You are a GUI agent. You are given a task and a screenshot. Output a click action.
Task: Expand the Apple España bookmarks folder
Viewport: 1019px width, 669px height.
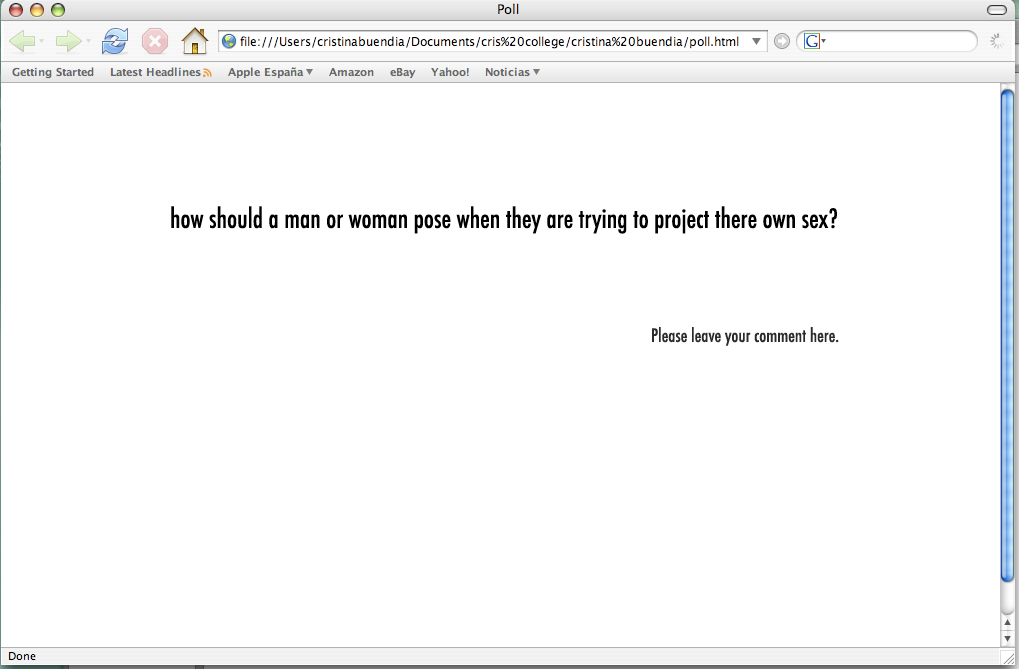point(270,72)
